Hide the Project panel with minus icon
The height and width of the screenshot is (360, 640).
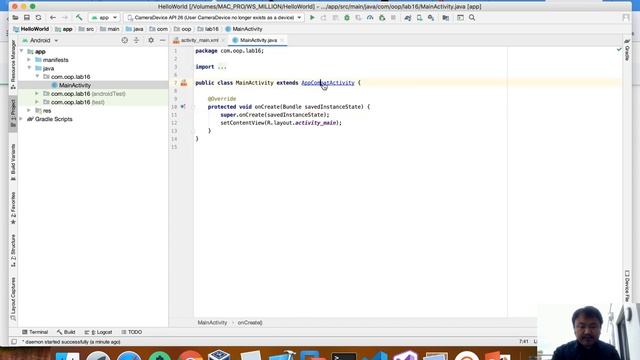[x=162, y=40]
